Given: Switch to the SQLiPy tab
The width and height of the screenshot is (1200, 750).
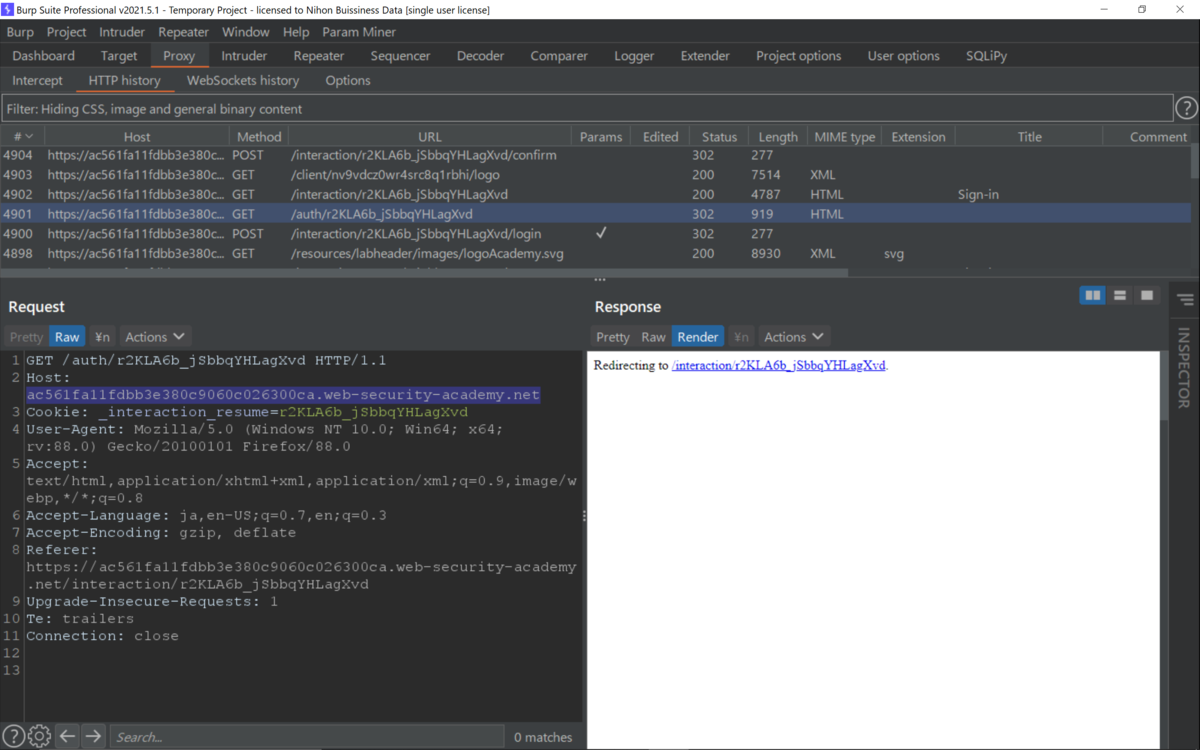Looking at the screenshot, I should 988,56.
